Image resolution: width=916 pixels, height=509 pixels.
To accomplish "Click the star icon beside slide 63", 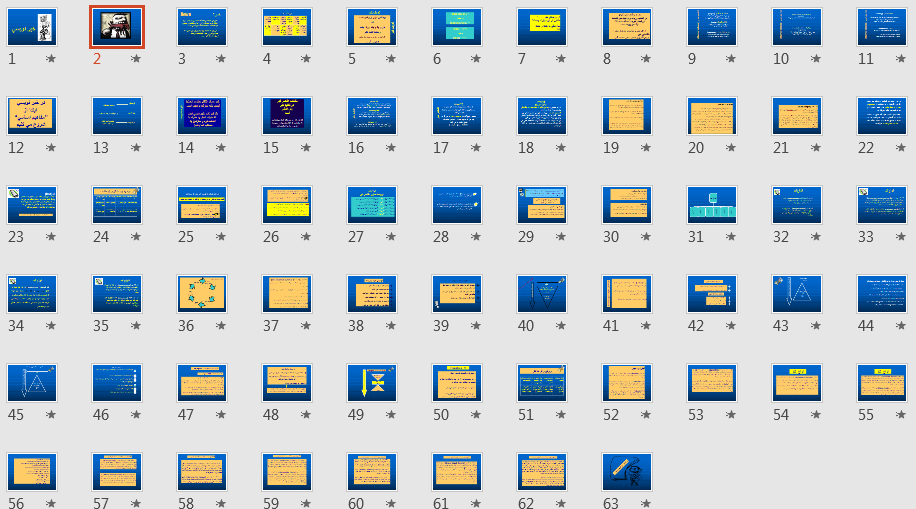I will tap(646, 504).
